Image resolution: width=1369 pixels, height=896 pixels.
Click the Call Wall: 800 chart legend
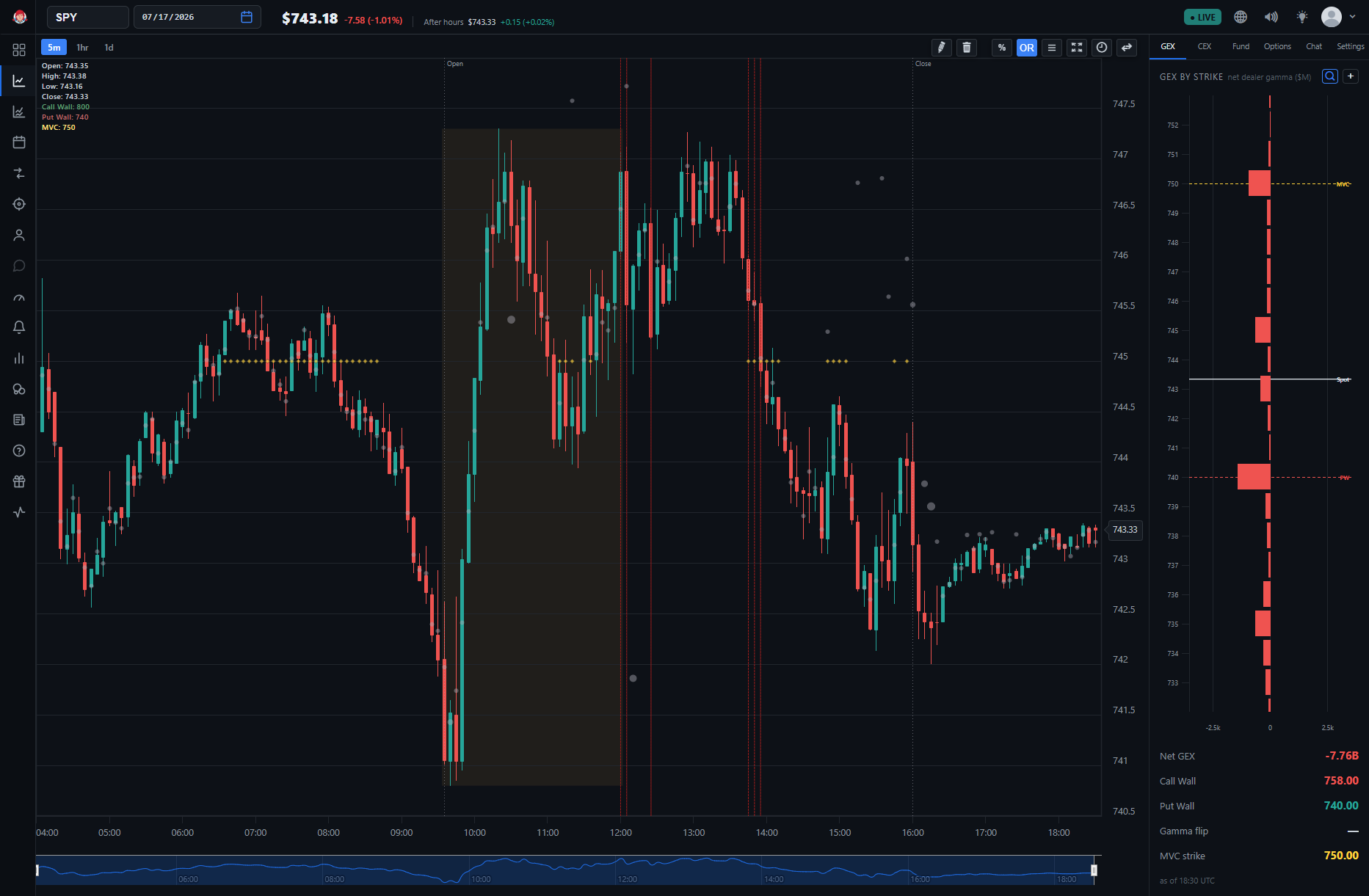coord(65,107)
